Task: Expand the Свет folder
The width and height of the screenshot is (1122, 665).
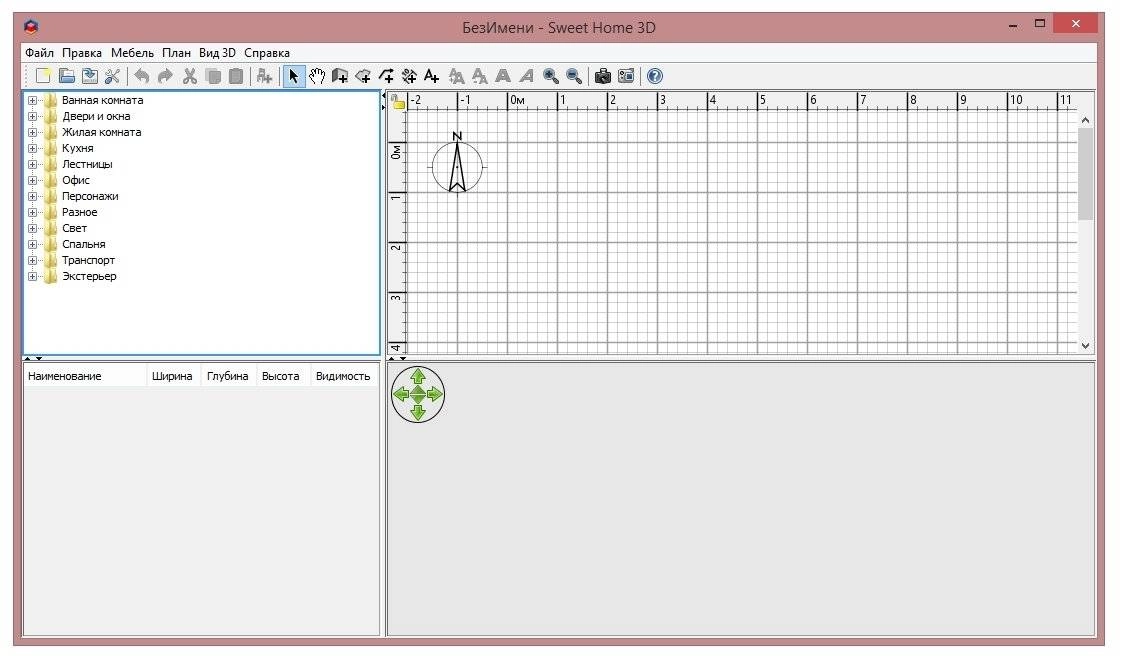Action: coord(32,228)
